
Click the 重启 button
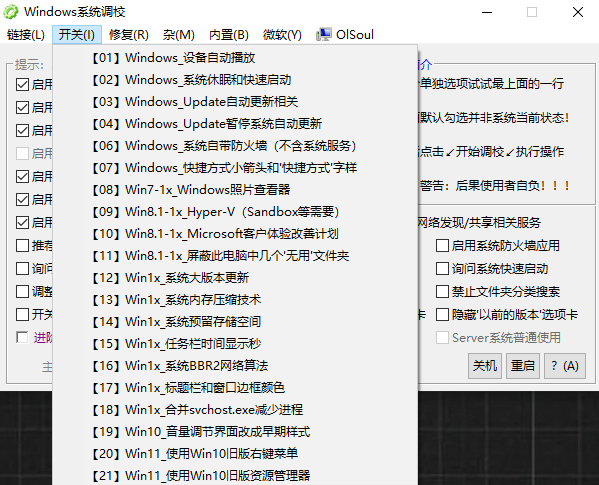pos(523,366)
